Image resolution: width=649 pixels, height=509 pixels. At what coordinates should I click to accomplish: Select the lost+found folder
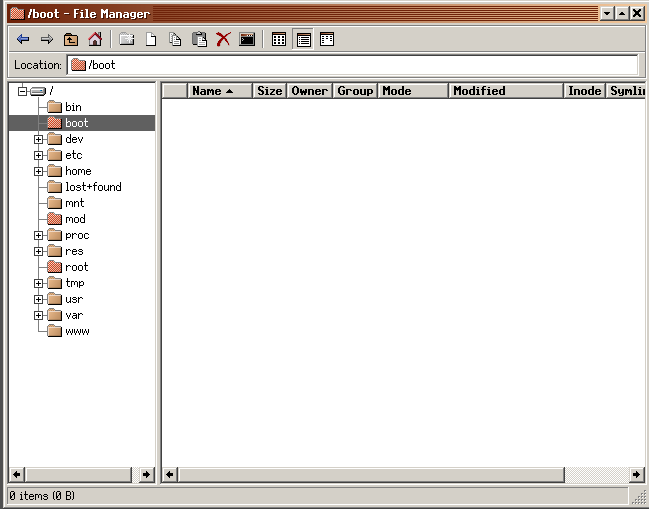click(x=84, y=187)
